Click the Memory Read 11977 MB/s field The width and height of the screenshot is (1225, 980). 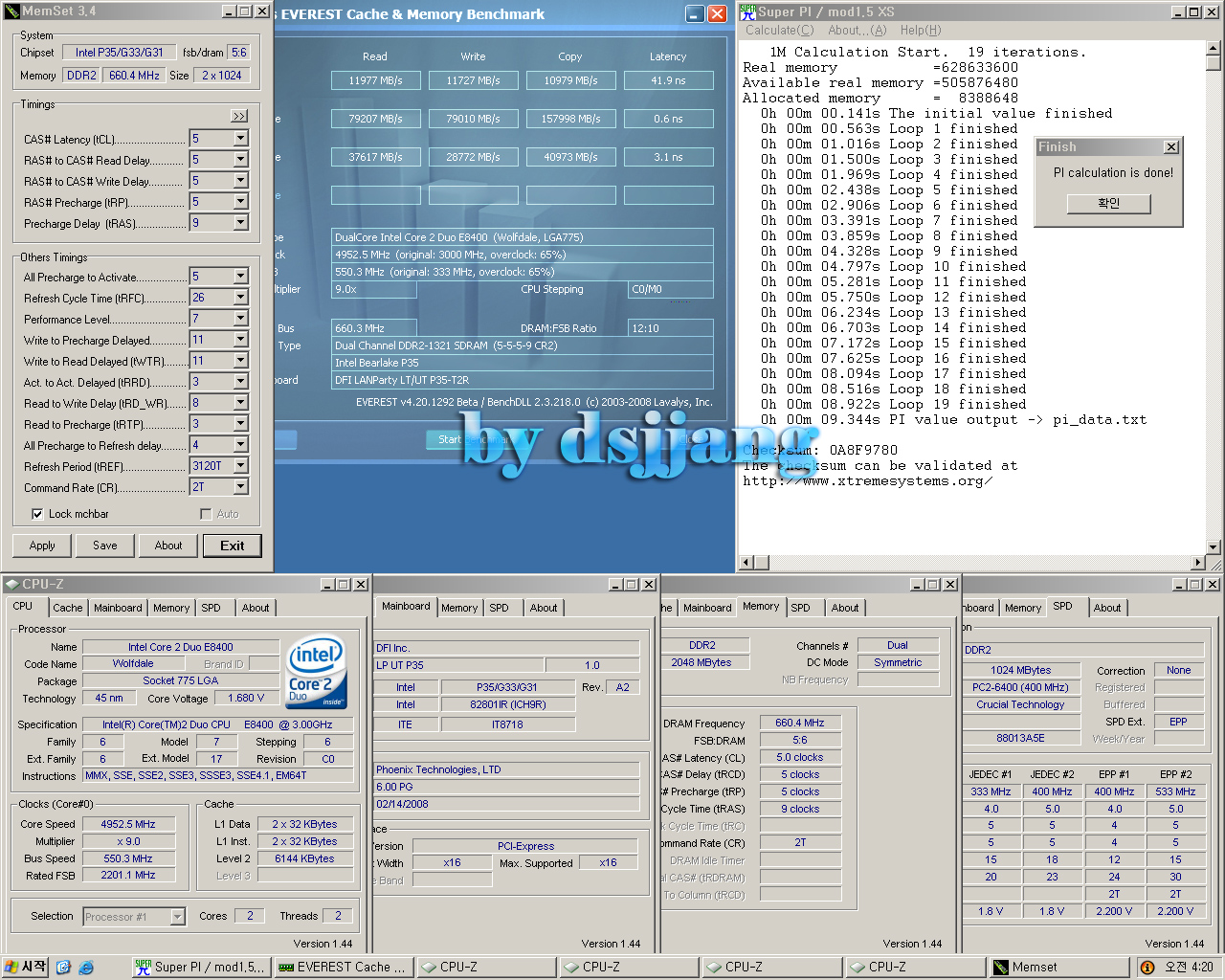click(x=376, y=80)
